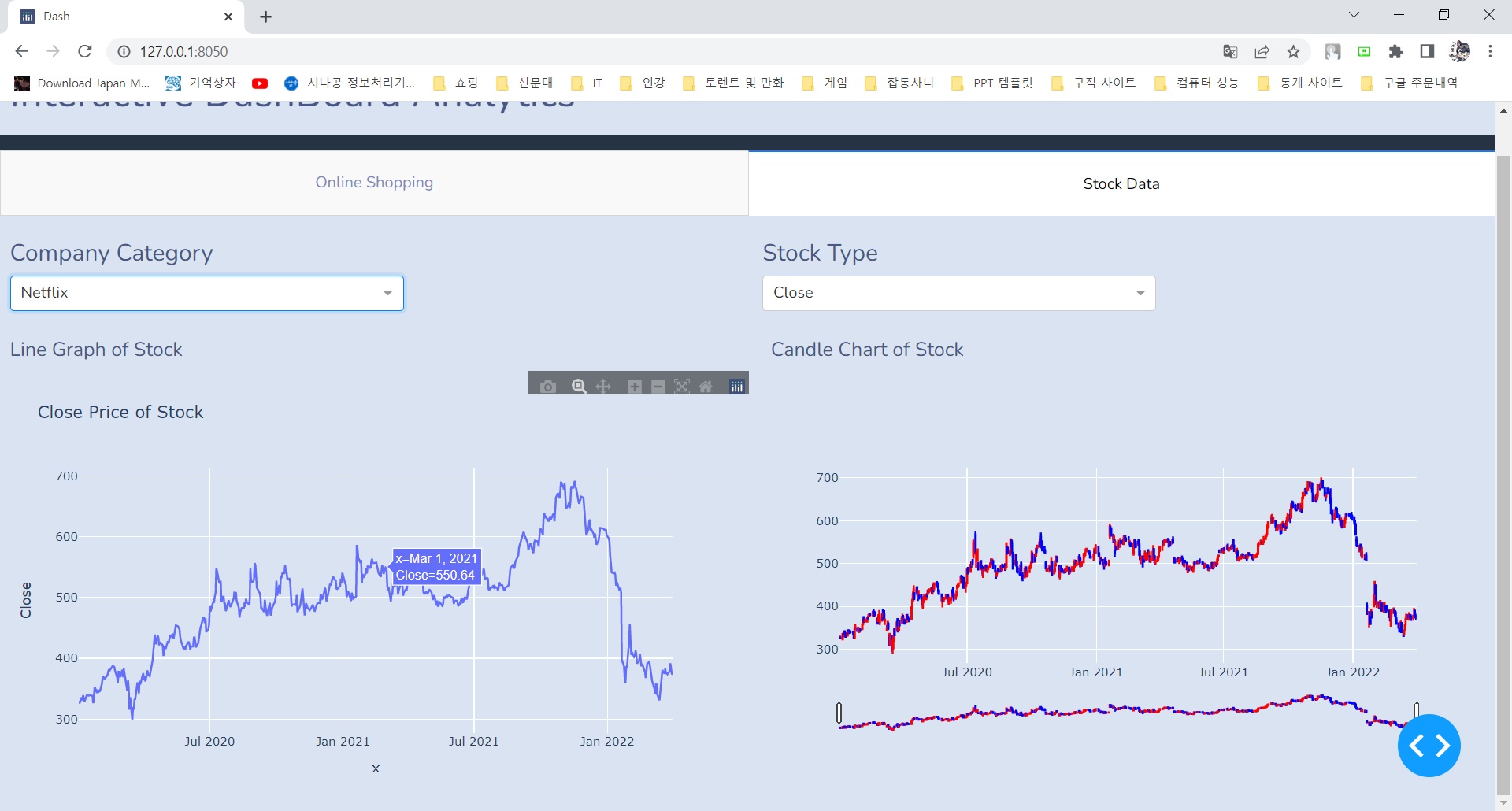1512x811 pixels.
Task: Go back with the browser back arrow
Action: (21, 51)
